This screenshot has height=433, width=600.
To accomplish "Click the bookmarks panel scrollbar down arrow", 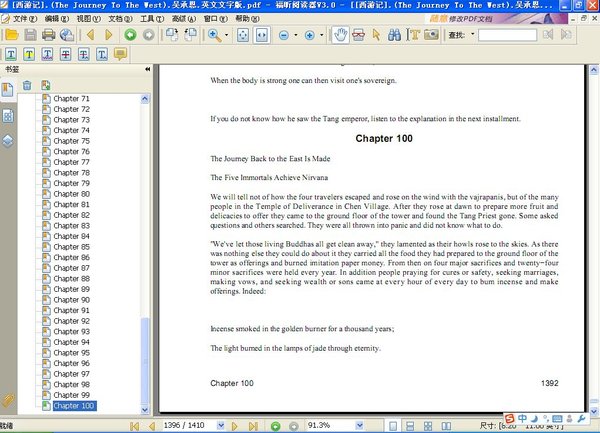I will [145, 410].
